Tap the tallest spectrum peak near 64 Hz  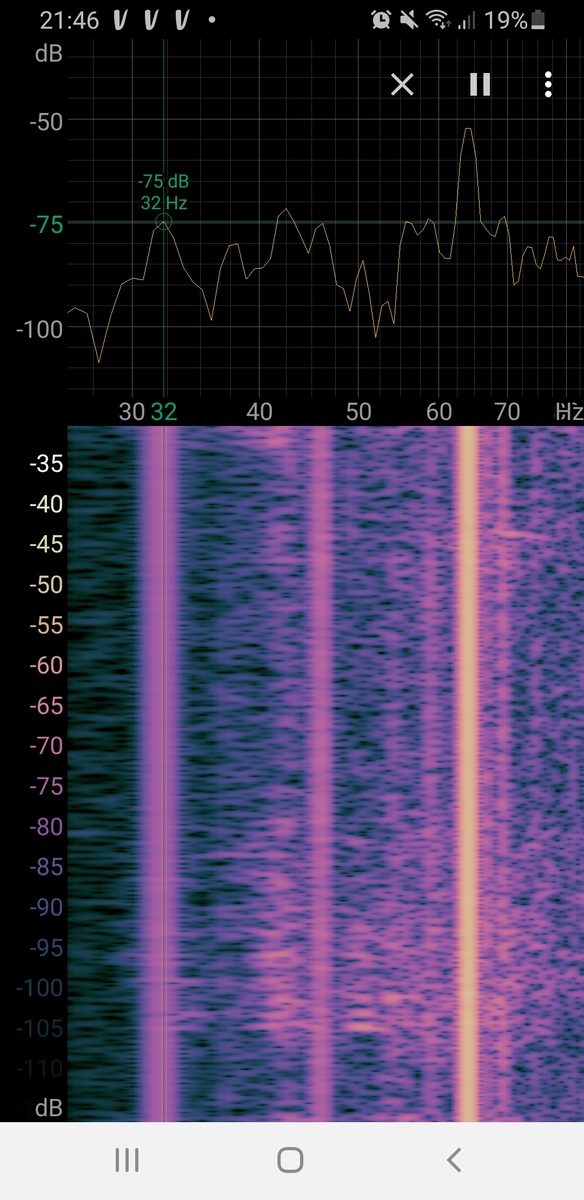[x=467, y=130]
